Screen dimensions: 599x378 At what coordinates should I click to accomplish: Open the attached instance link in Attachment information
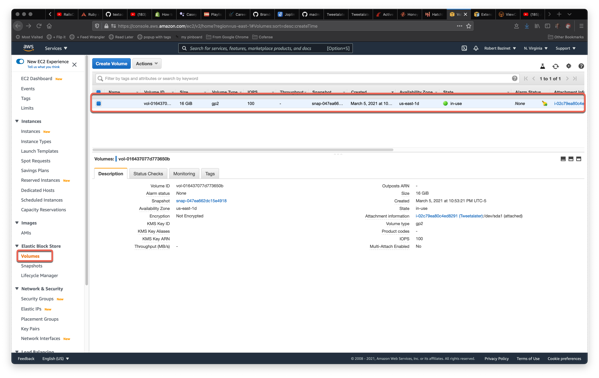click(449, 216)
